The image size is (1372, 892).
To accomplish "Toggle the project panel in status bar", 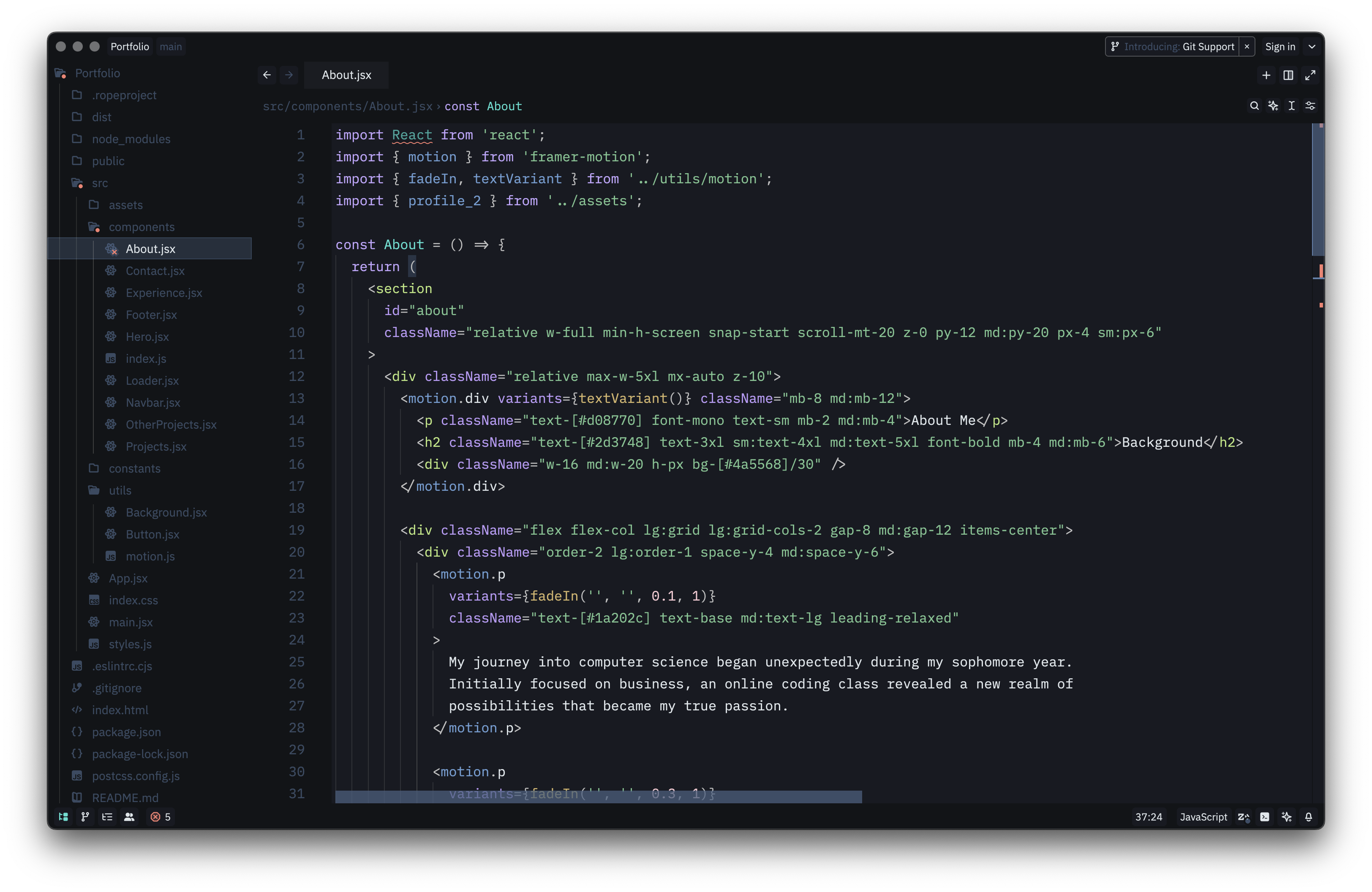I will point(63,816).
